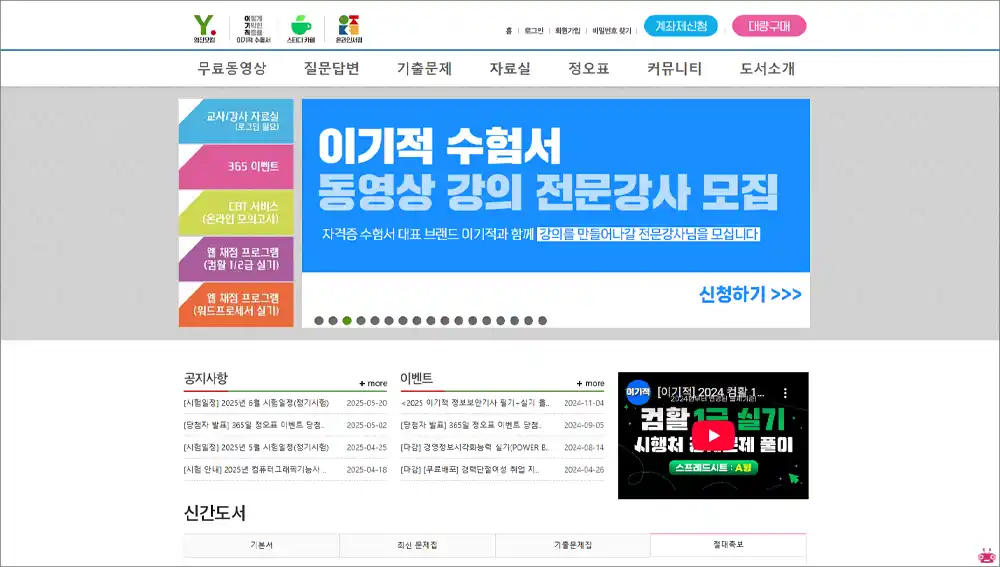Open the 무료동영상 menu

(232, 68)
